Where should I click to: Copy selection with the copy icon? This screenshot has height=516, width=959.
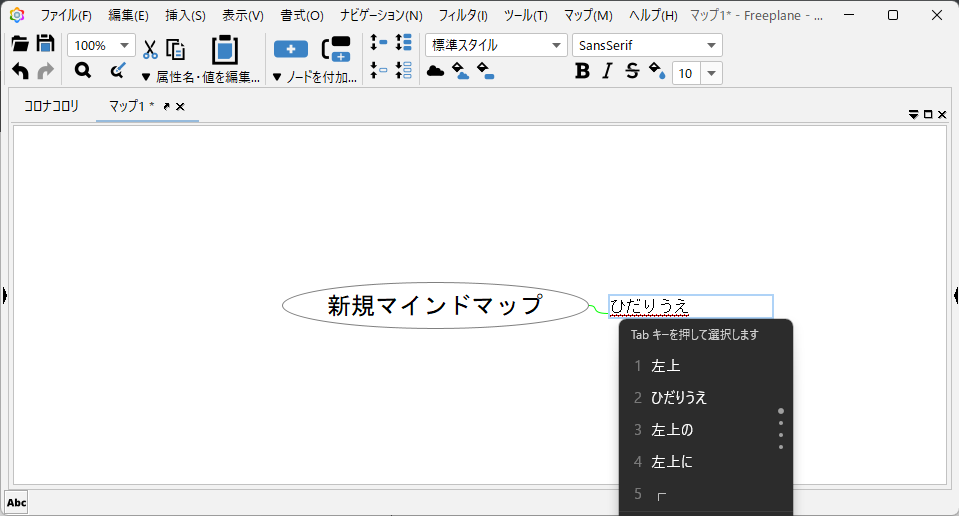(176, 50)
